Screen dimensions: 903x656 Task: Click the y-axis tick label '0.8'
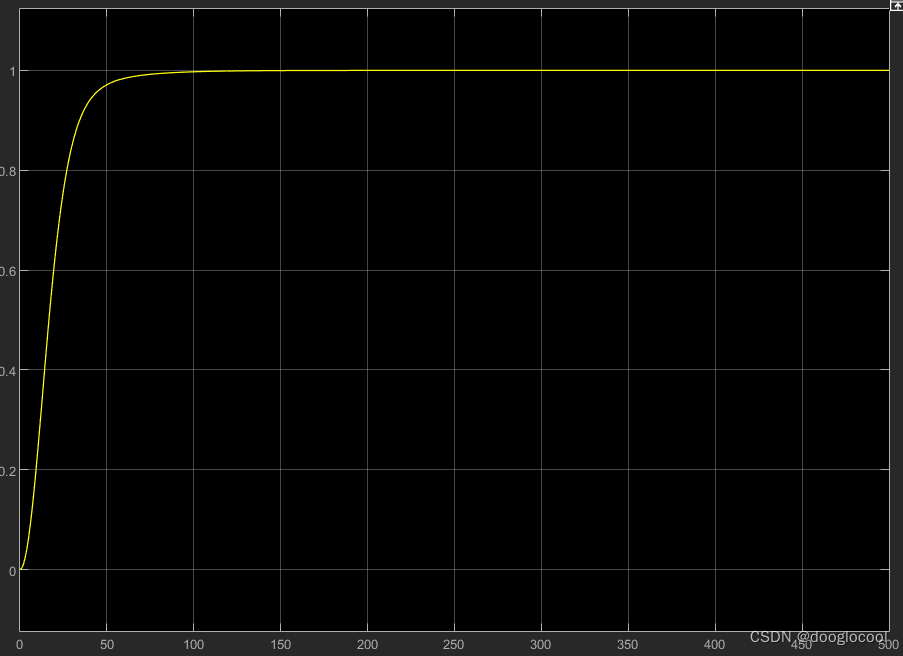7,172
